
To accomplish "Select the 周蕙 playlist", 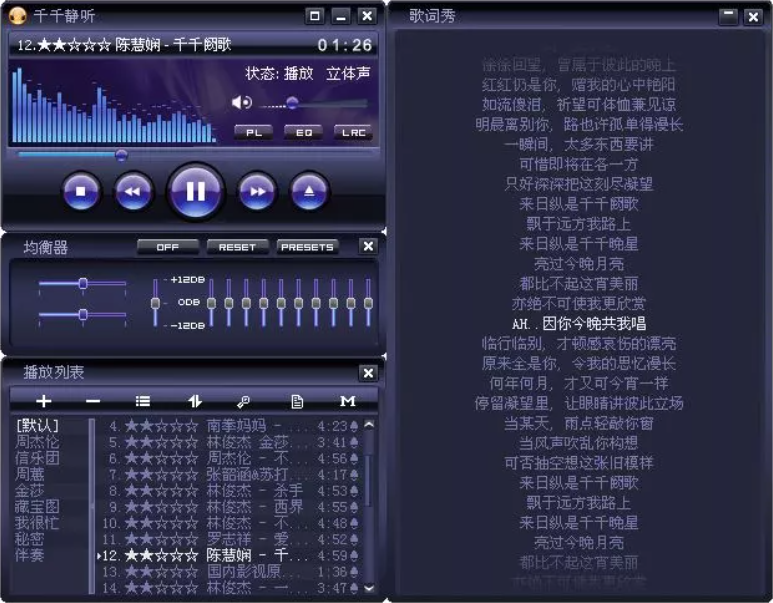I will coord(30,474).
